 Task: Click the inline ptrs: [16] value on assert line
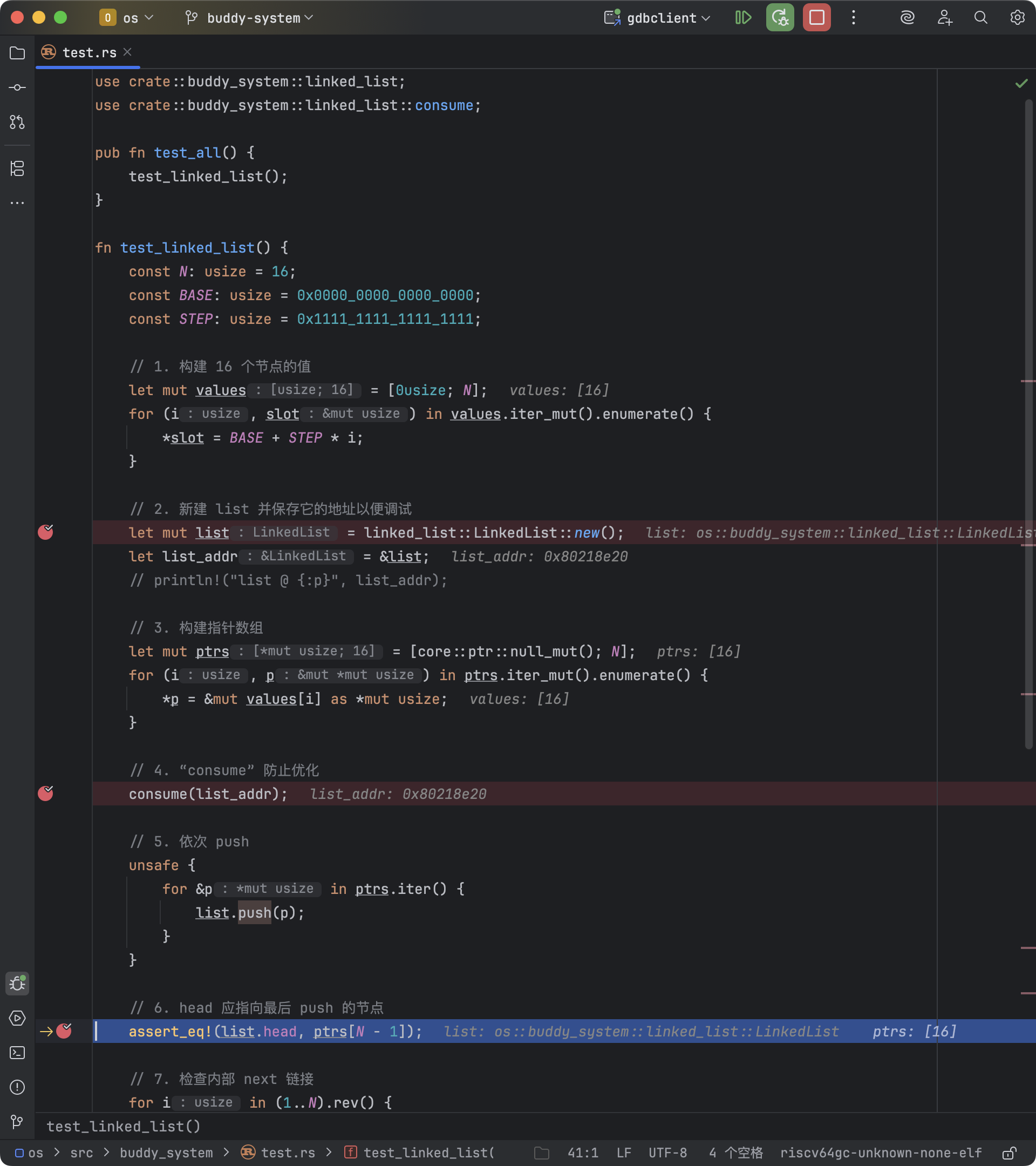pos(915,1032)
